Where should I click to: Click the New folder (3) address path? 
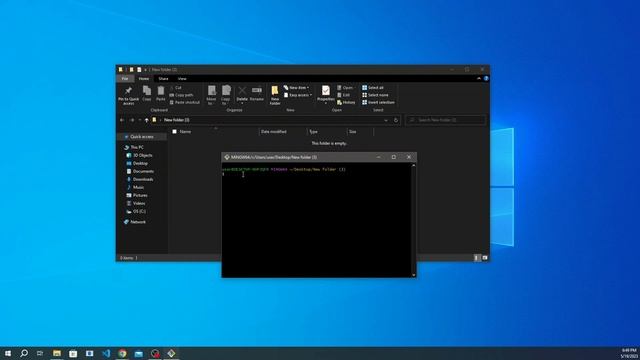pyautogui.click(x=177, y=120)
